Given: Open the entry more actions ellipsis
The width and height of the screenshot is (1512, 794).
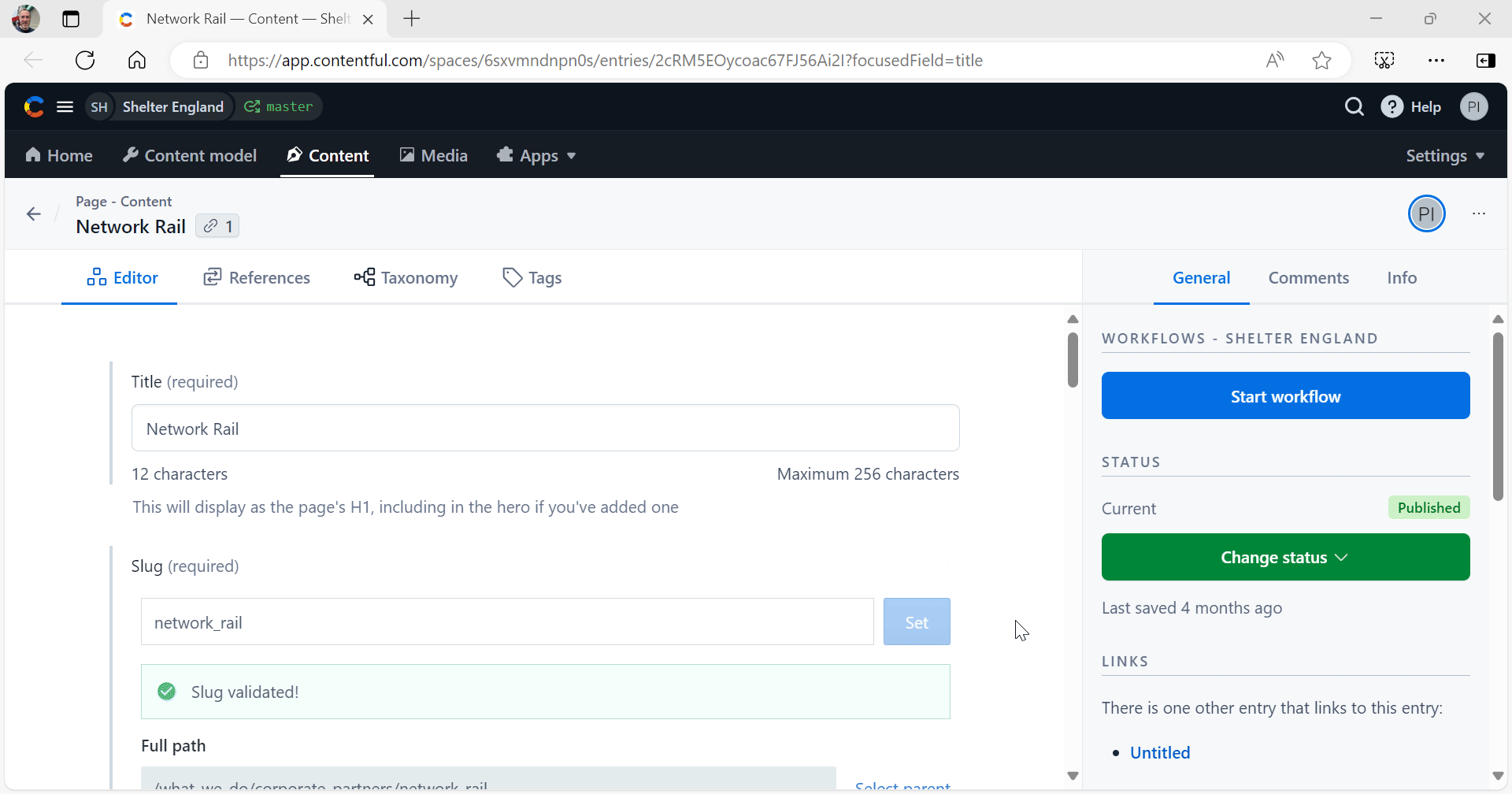Looking at the screenshot, I should tap(1479, 213).
